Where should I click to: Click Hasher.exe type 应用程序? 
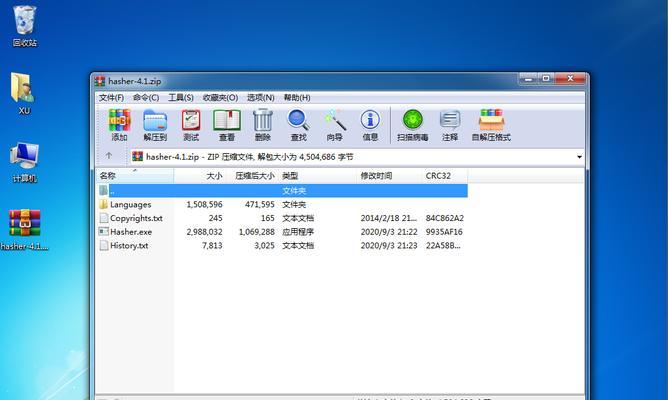point(298,232)
